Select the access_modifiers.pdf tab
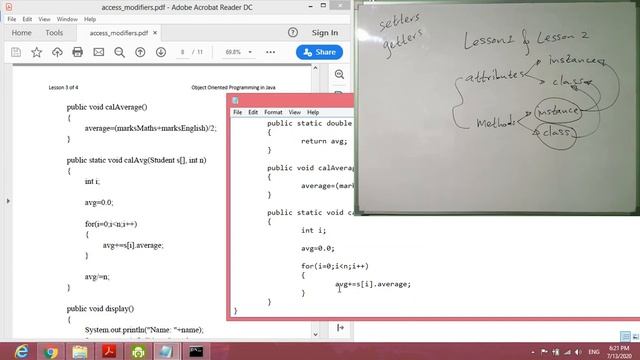This screenshot has width=640, height=360. pos(118,33)
